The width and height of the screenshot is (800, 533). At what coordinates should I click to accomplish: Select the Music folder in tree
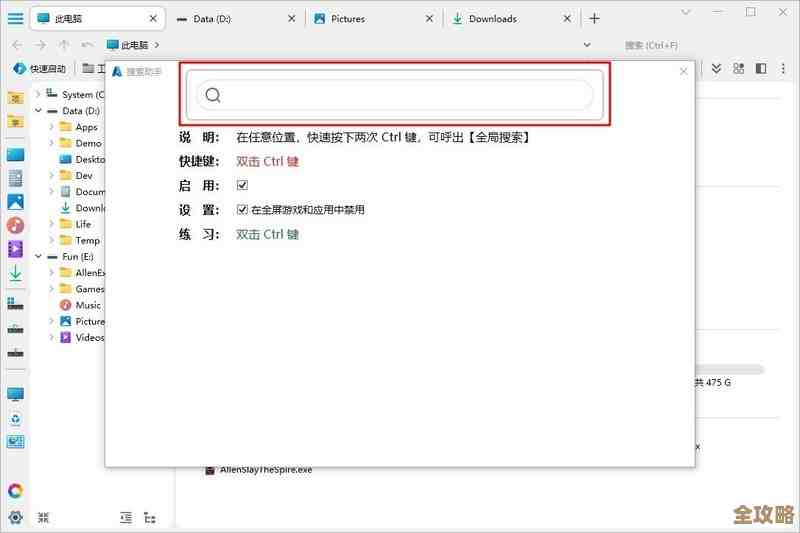coord(88,305)
